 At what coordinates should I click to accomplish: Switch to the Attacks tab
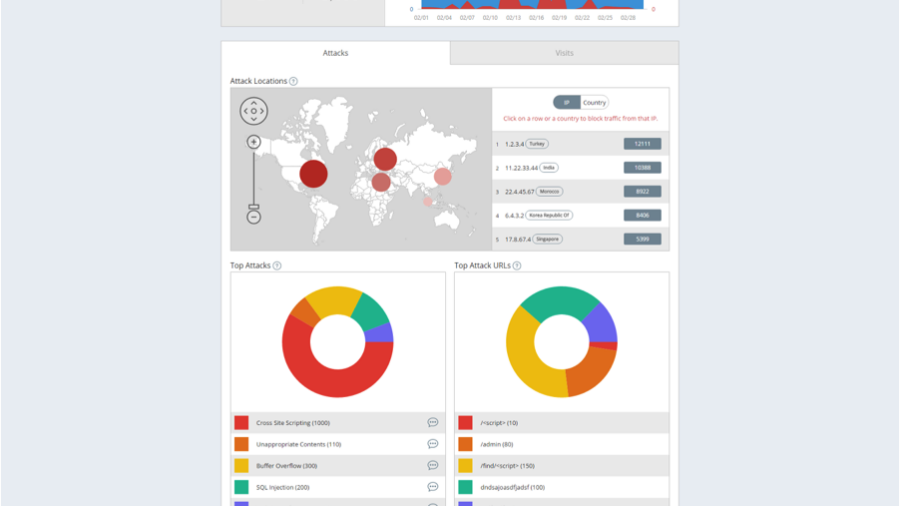point(335,53)
